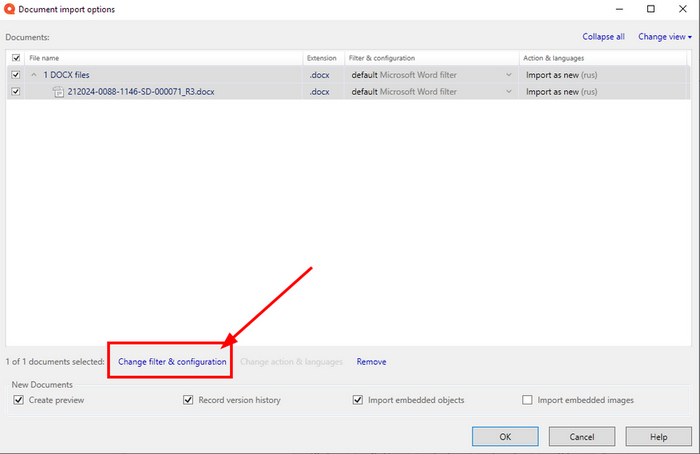700x454 pixels.
Task: Click the .docx extension cell of the R3.docx file row
Action: 320,92
